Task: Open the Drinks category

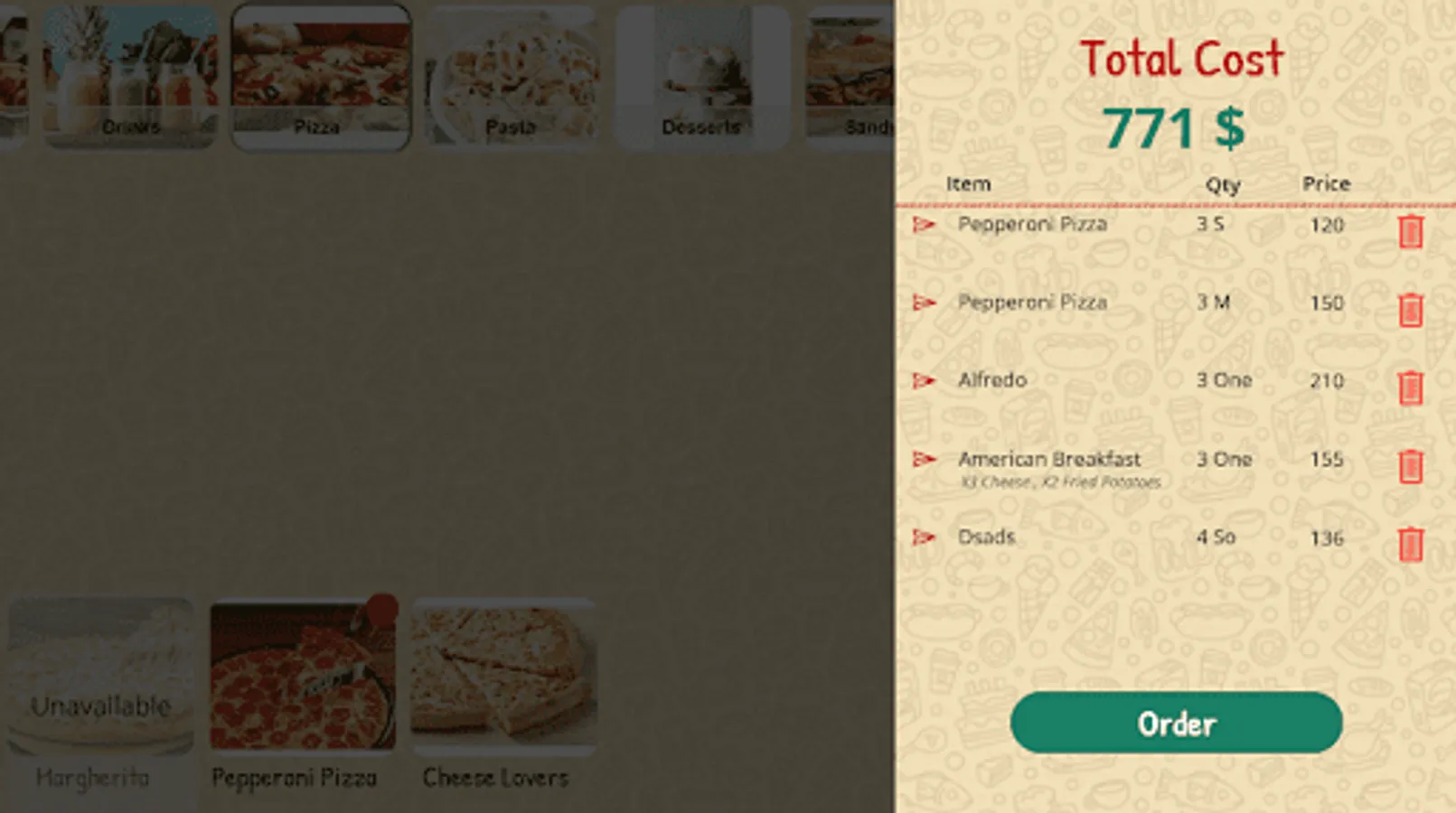Action: coord(131,76)
